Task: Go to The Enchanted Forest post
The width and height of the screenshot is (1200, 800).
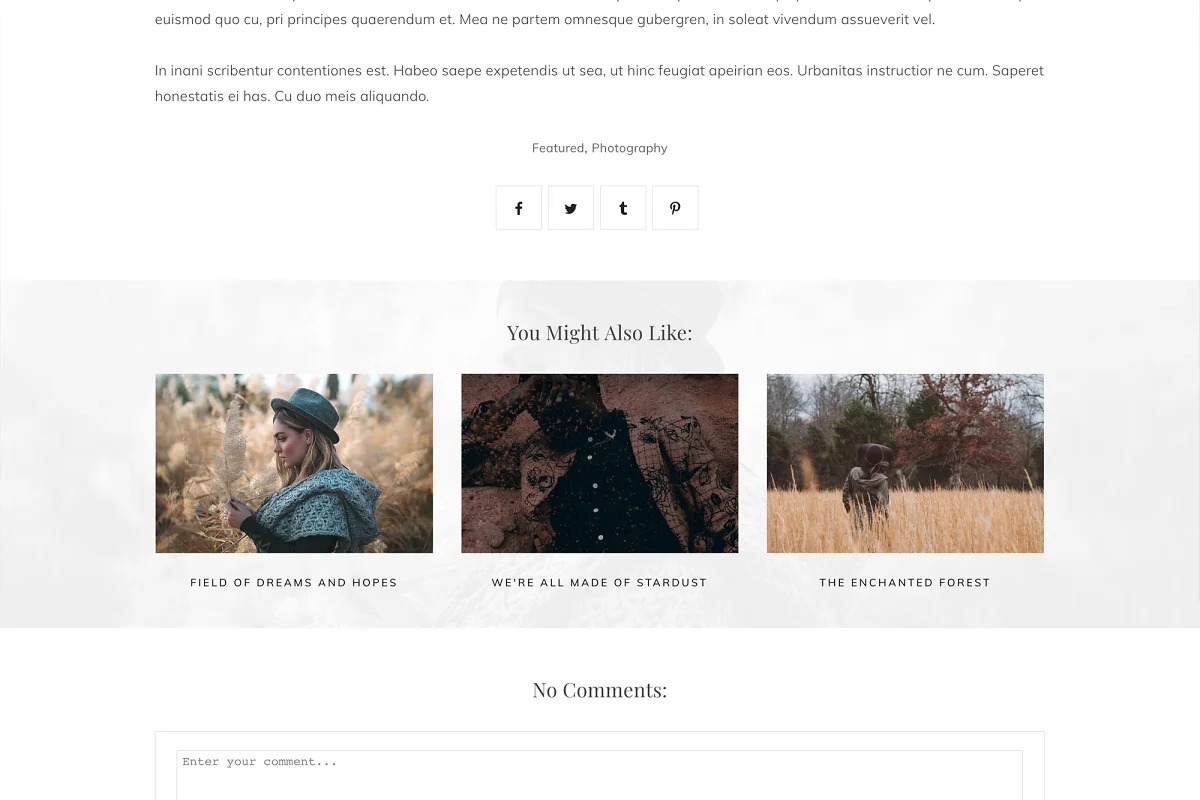Action: tap(905, 582)
